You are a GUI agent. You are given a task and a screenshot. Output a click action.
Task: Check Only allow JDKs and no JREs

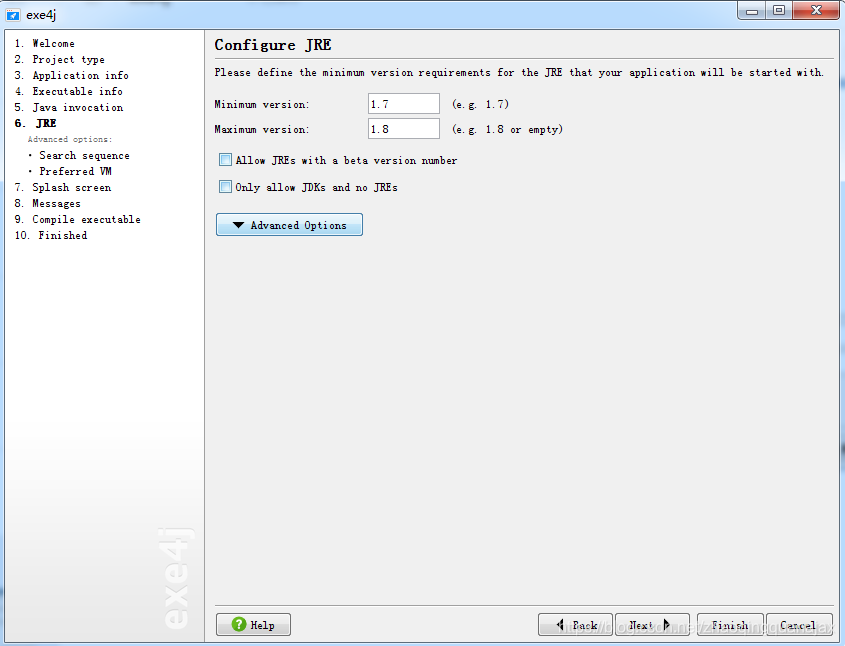[x=225, y=186]
